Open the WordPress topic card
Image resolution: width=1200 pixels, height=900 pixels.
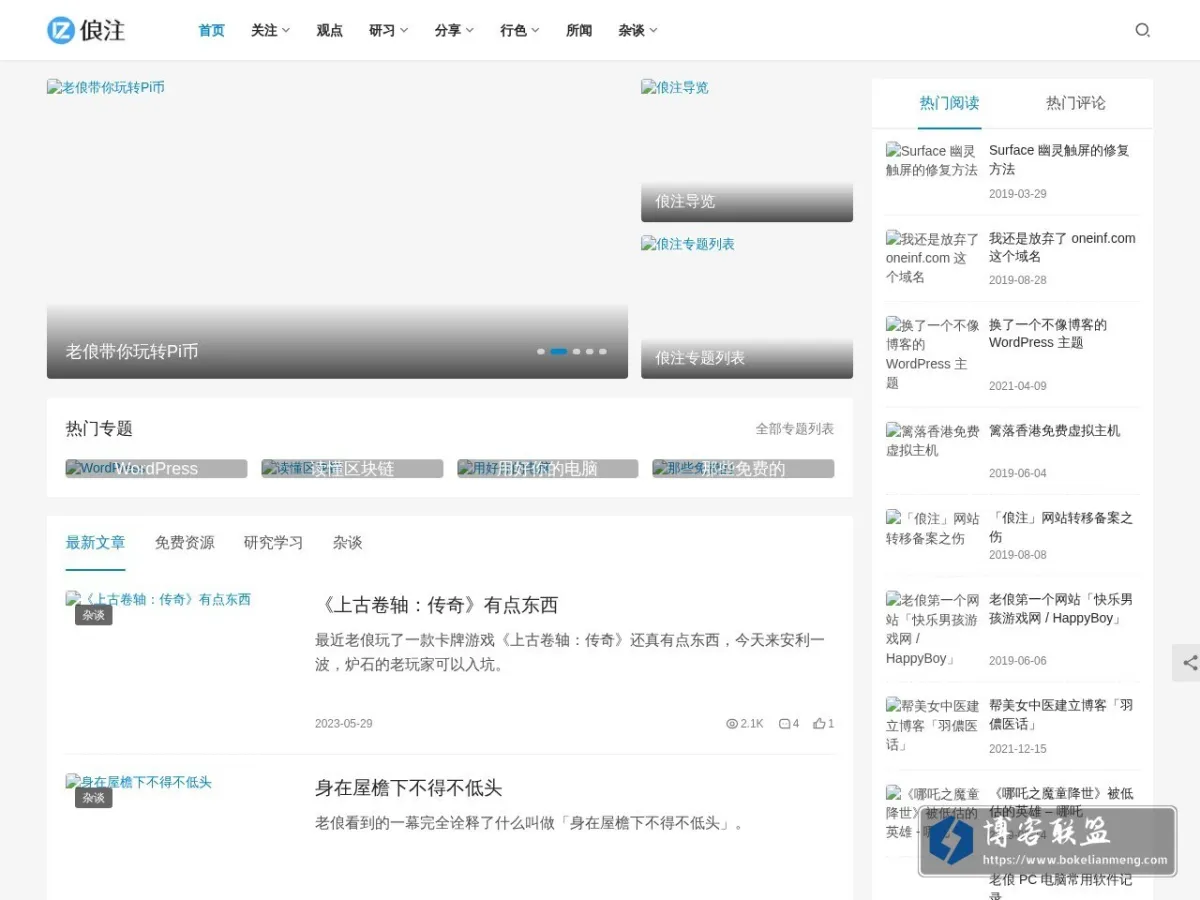(156, 468)
